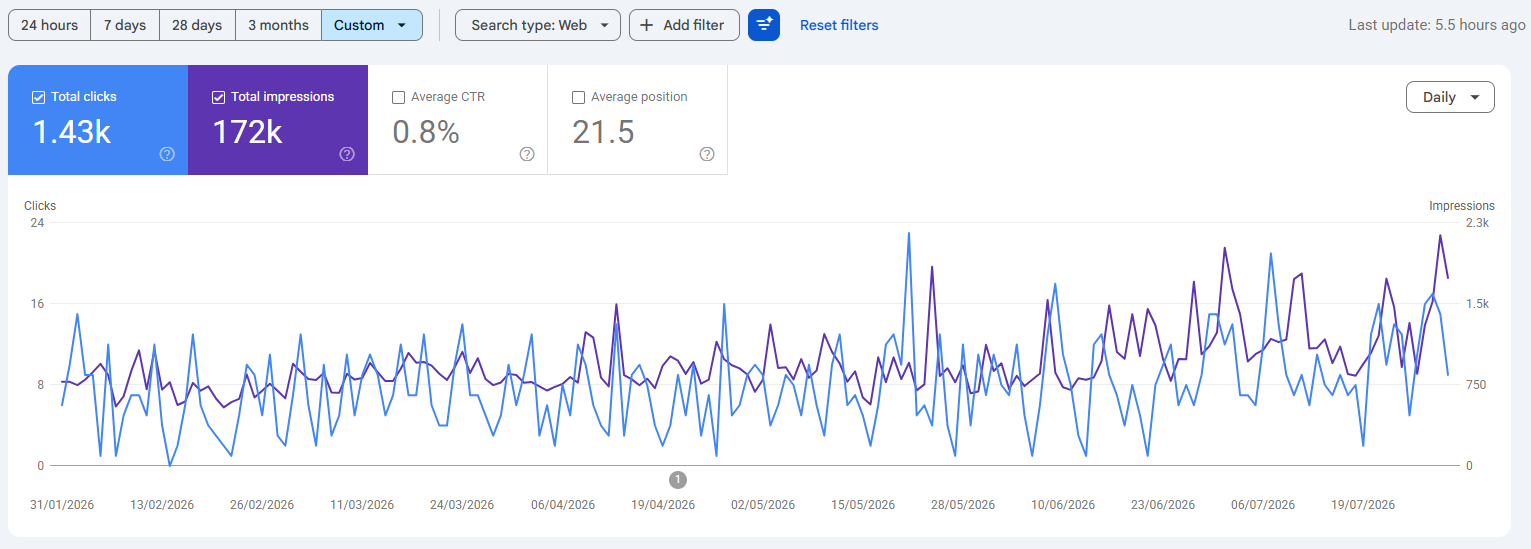1531x549 pixels.
Task: Click the annotation marker numbered 1 on chart
Action: click(678, 480)
